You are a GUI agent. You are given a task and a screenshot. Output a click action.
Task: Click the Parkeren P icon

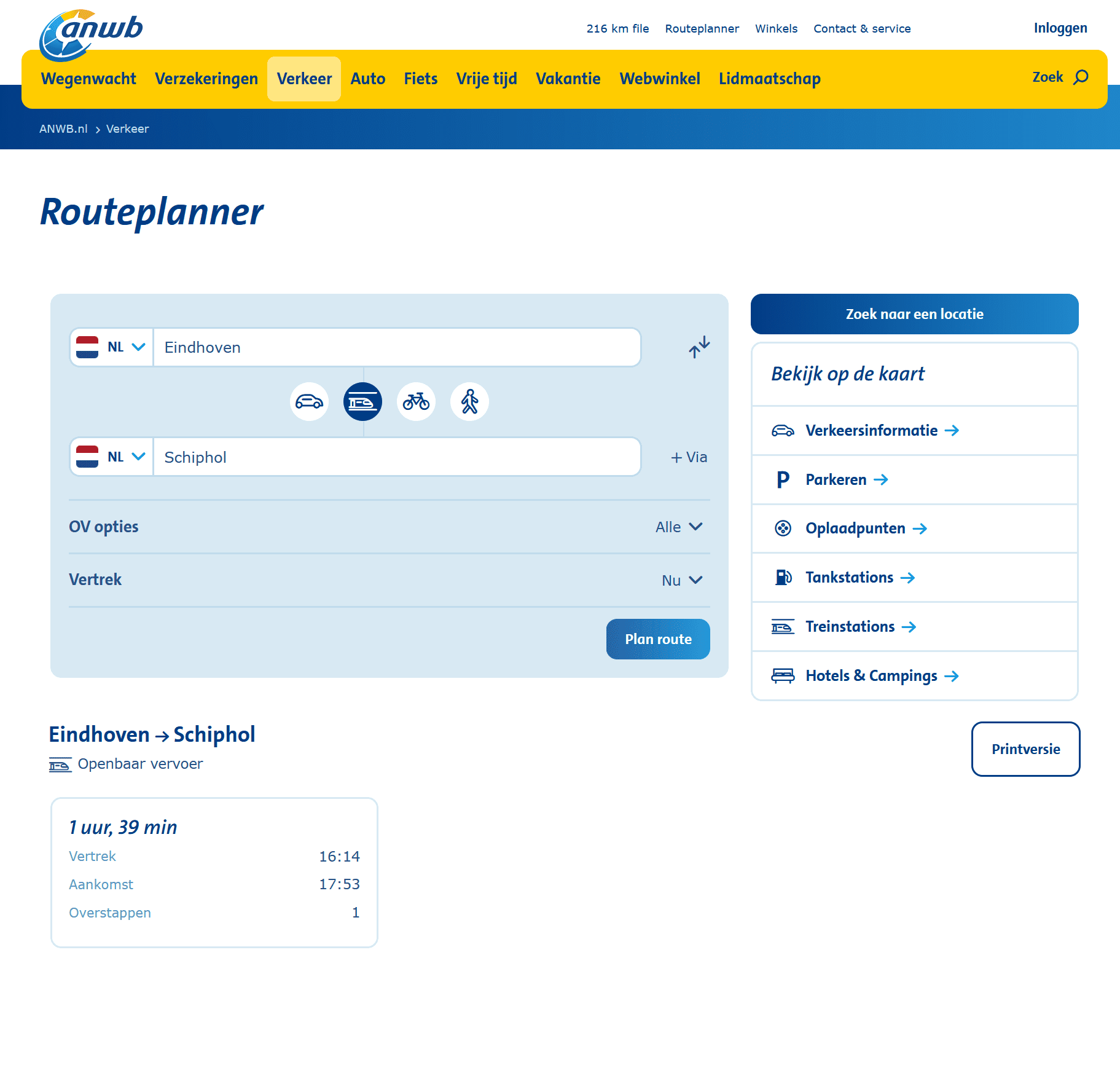click(783, 479)
